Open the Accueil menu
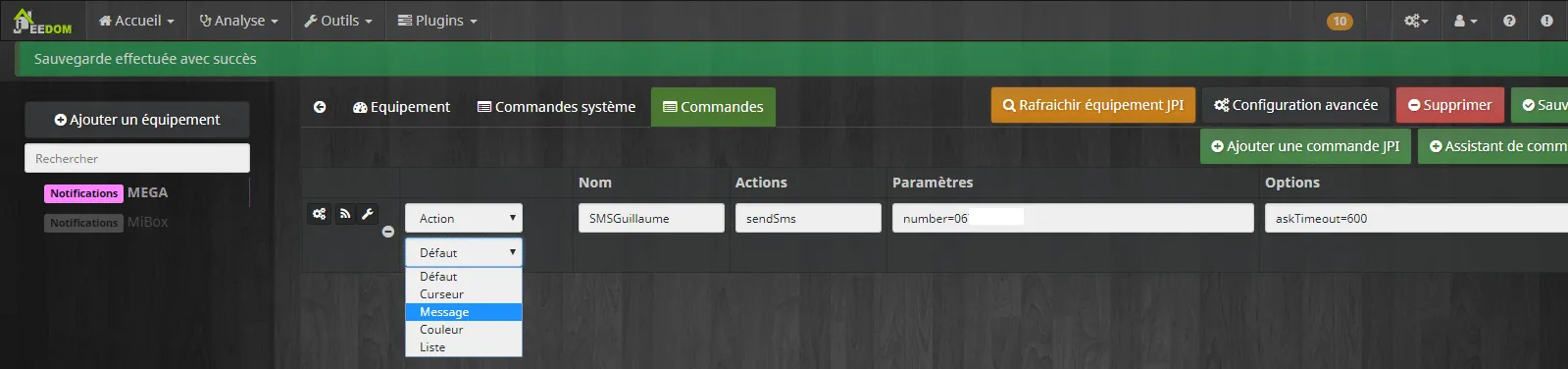The width and height of the screenshot is (1568, 369). (136, 21)
